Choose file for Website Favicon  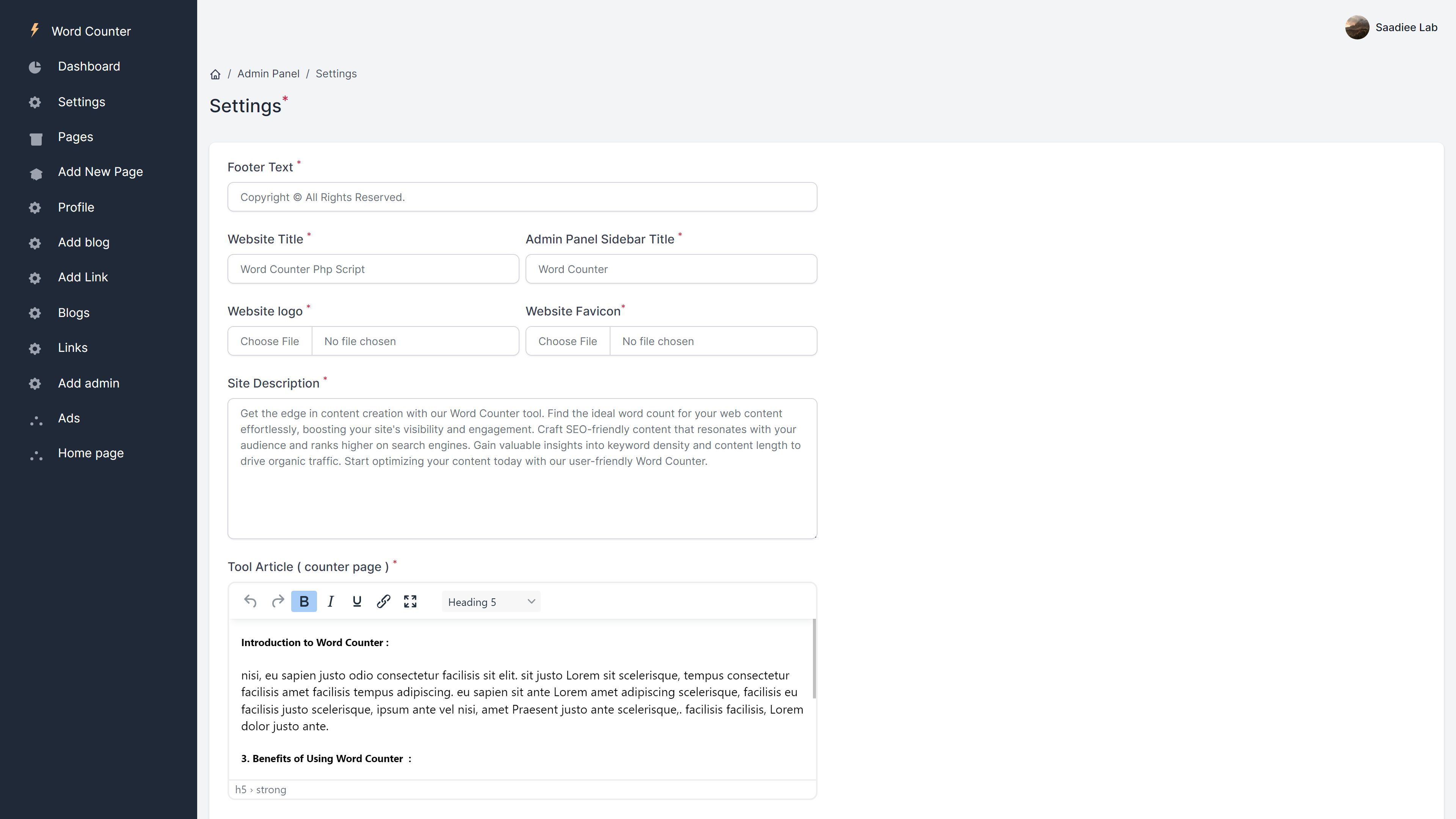[x=568, y=341]
